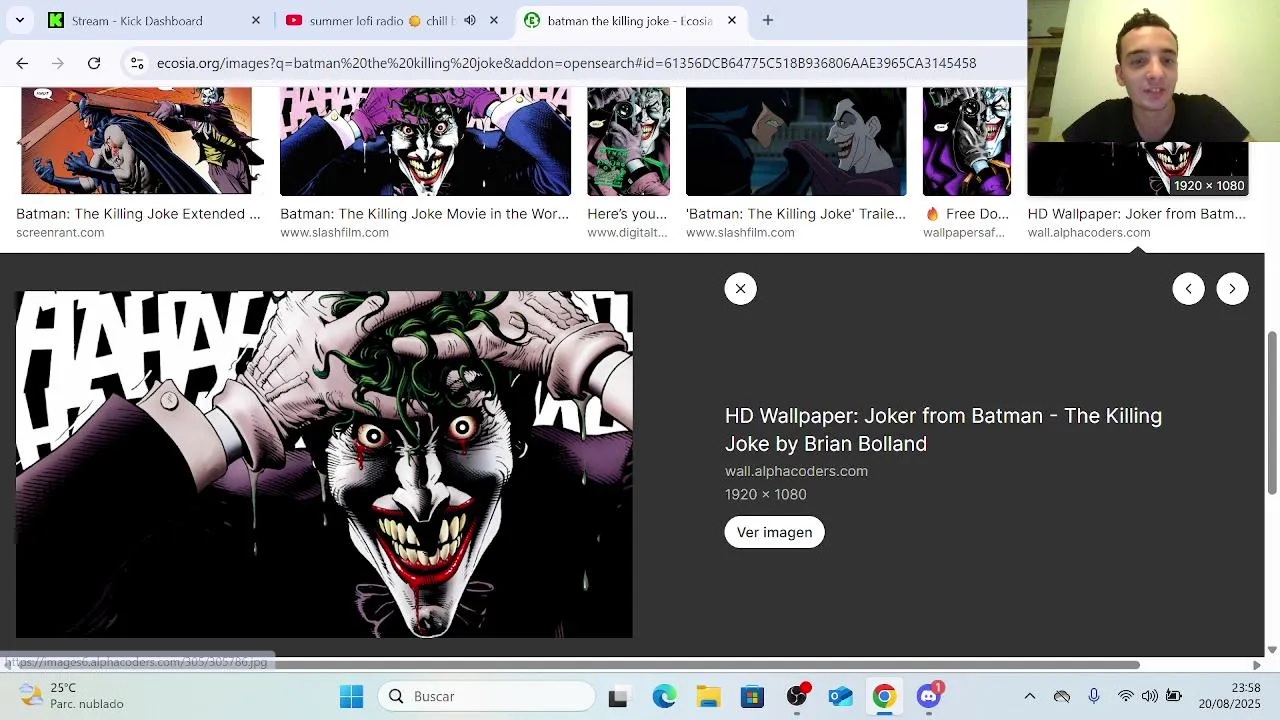Select the Killing Joke Movie slashfilm thumbnail
Image resolution: width=1280 pixels, height=720 pixels.
(x=425, y=141)
